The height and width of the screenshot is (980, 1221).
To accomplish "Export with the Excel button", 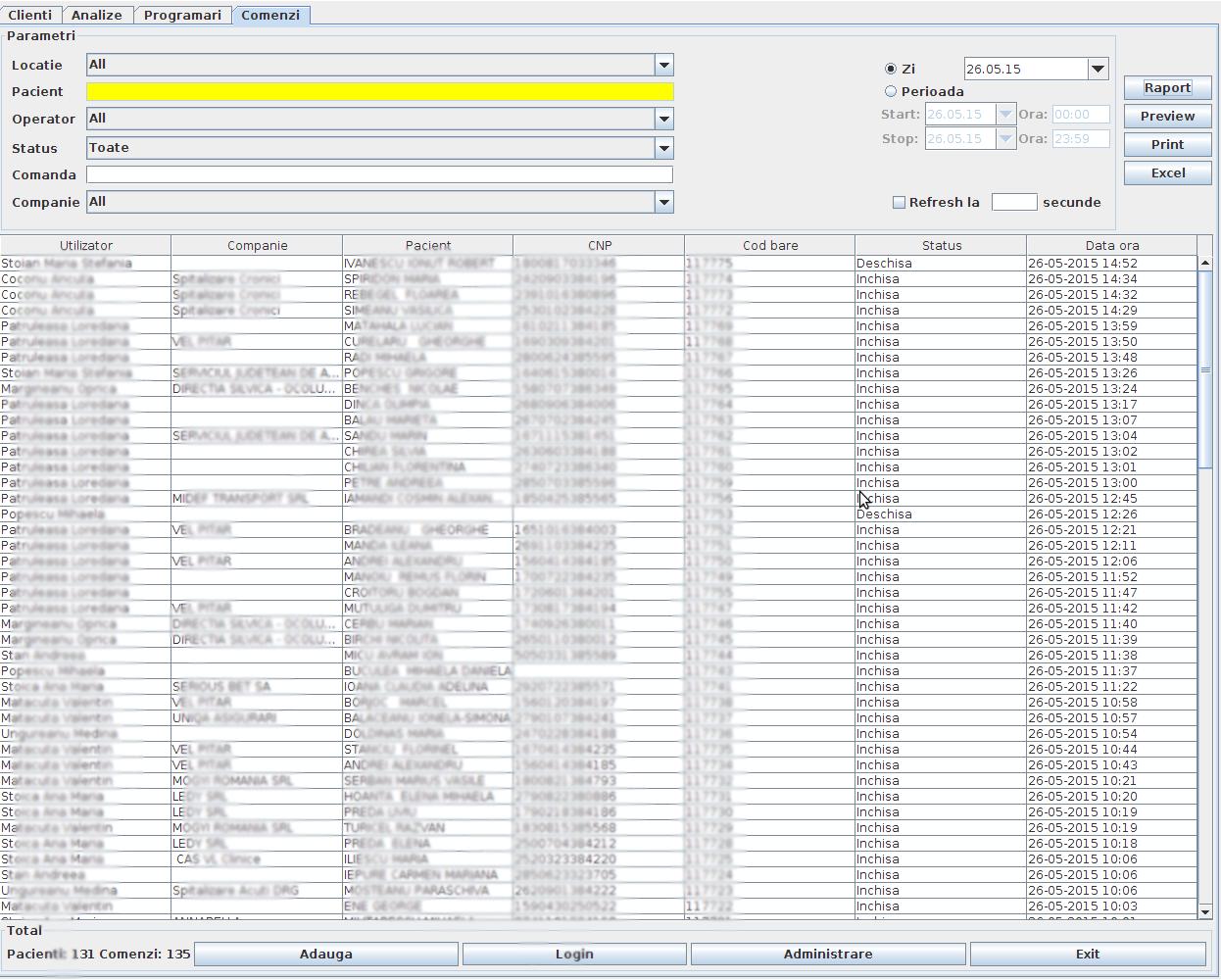I will tap(1167, 172).
